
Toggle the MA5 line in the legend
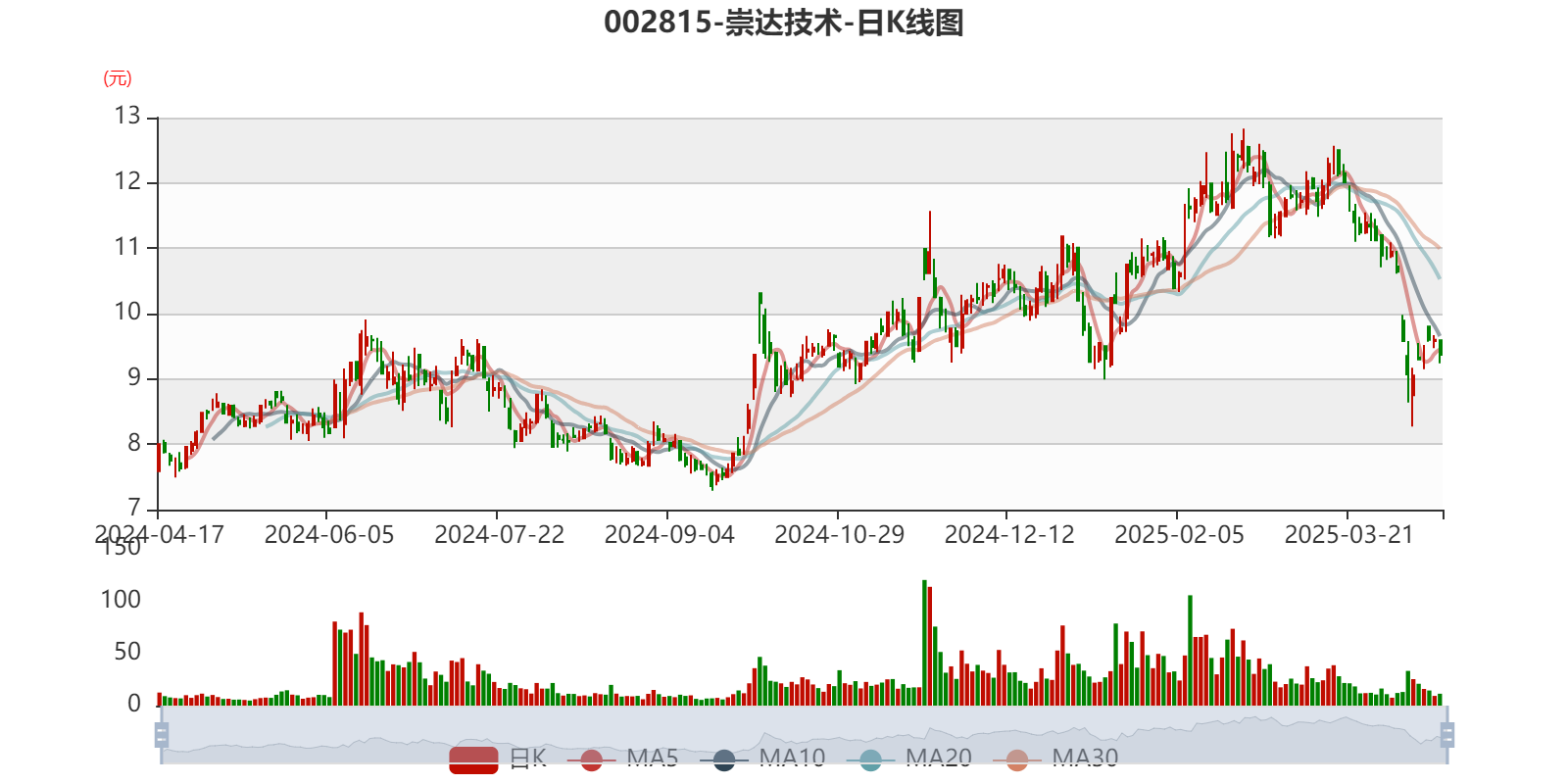coord(622,759)
